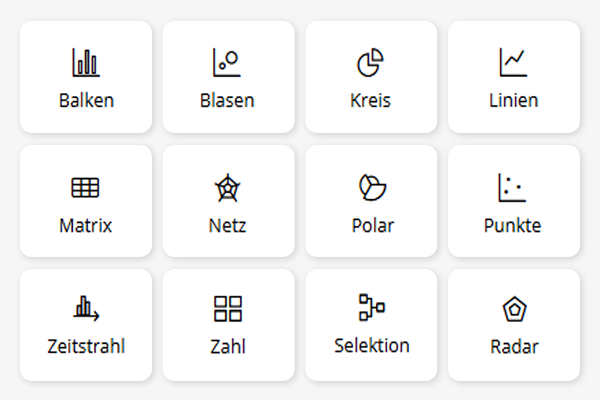Select the Matrix grid icon

click(86, 187)
